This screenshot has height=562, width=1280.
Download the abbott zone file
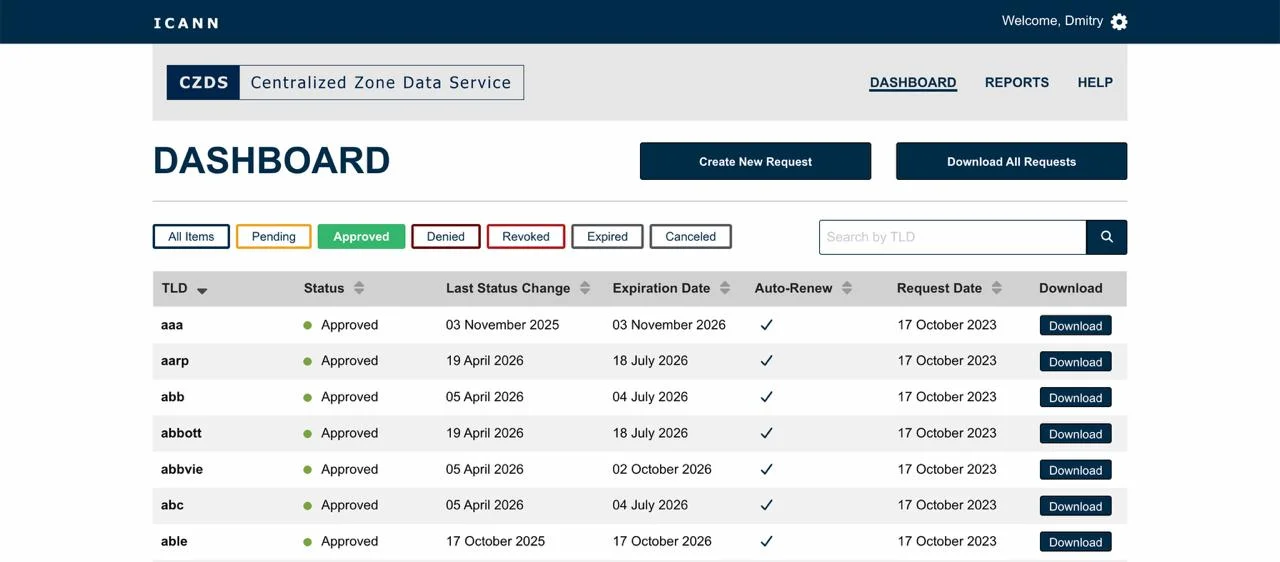[x=1076, y=434]
